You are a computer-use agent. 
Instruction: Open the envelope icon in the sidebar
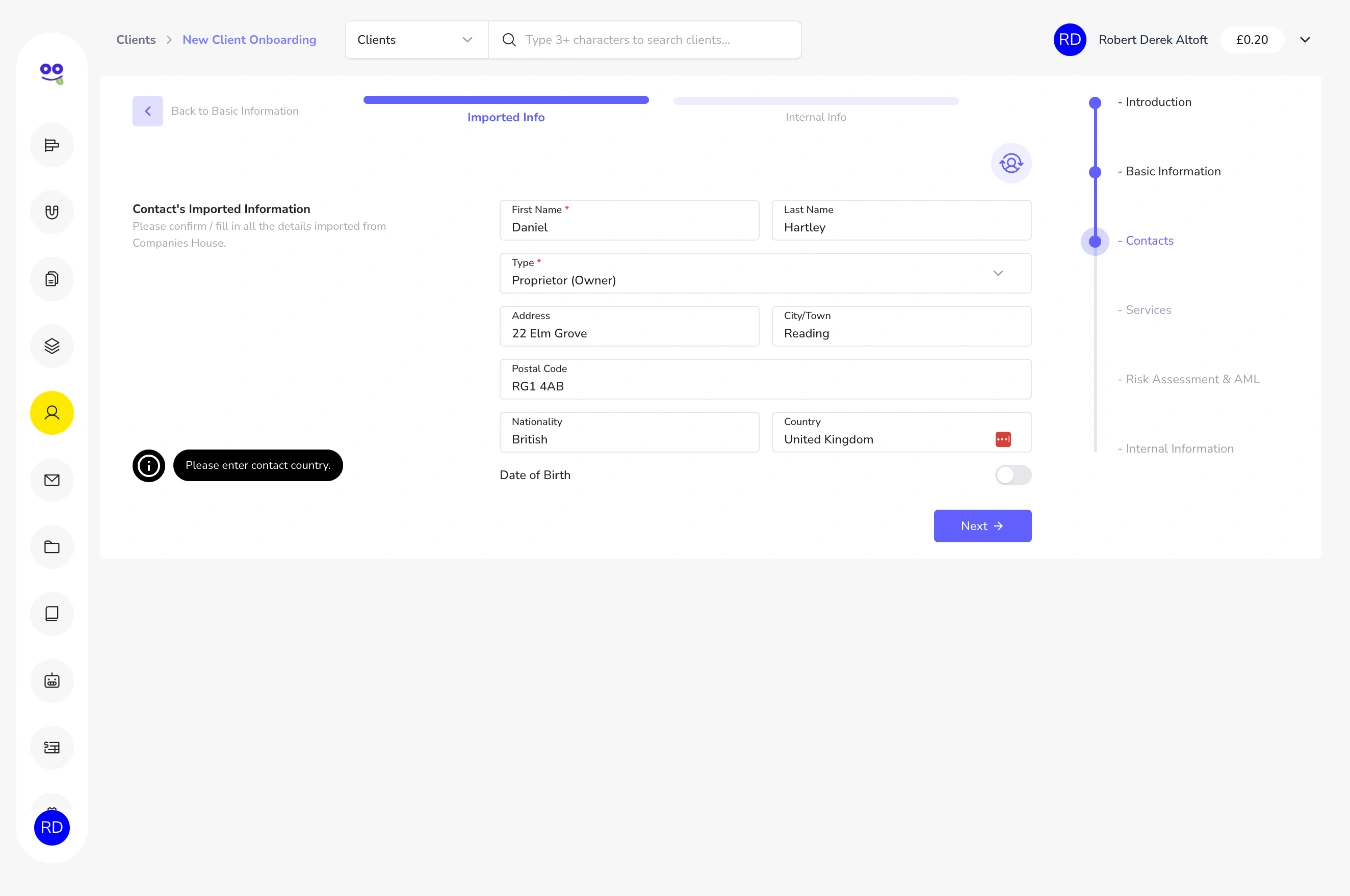52,480
